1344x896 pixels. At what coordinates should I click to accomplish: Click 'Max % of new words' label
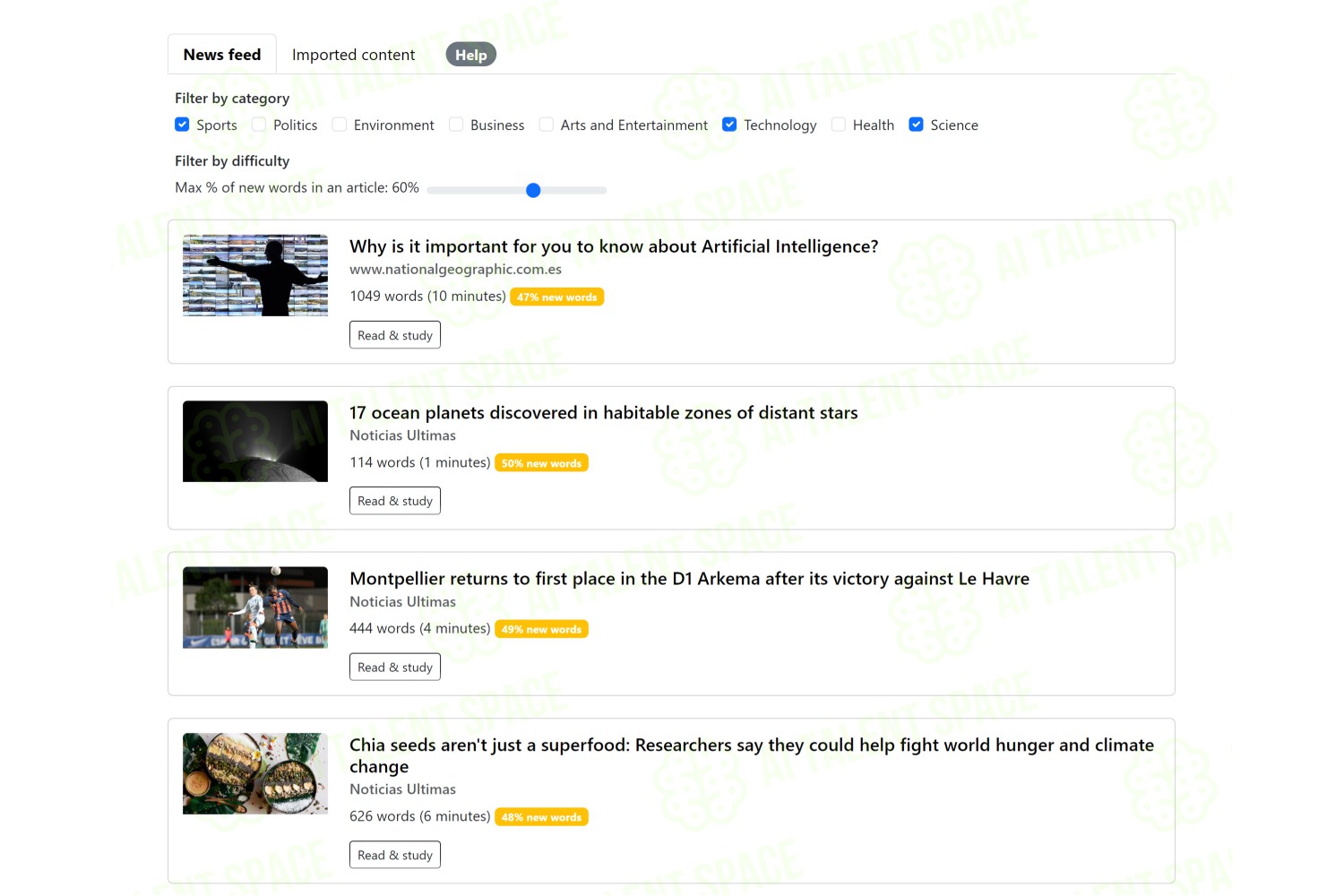pyautogui.click(x=297, y=187)
